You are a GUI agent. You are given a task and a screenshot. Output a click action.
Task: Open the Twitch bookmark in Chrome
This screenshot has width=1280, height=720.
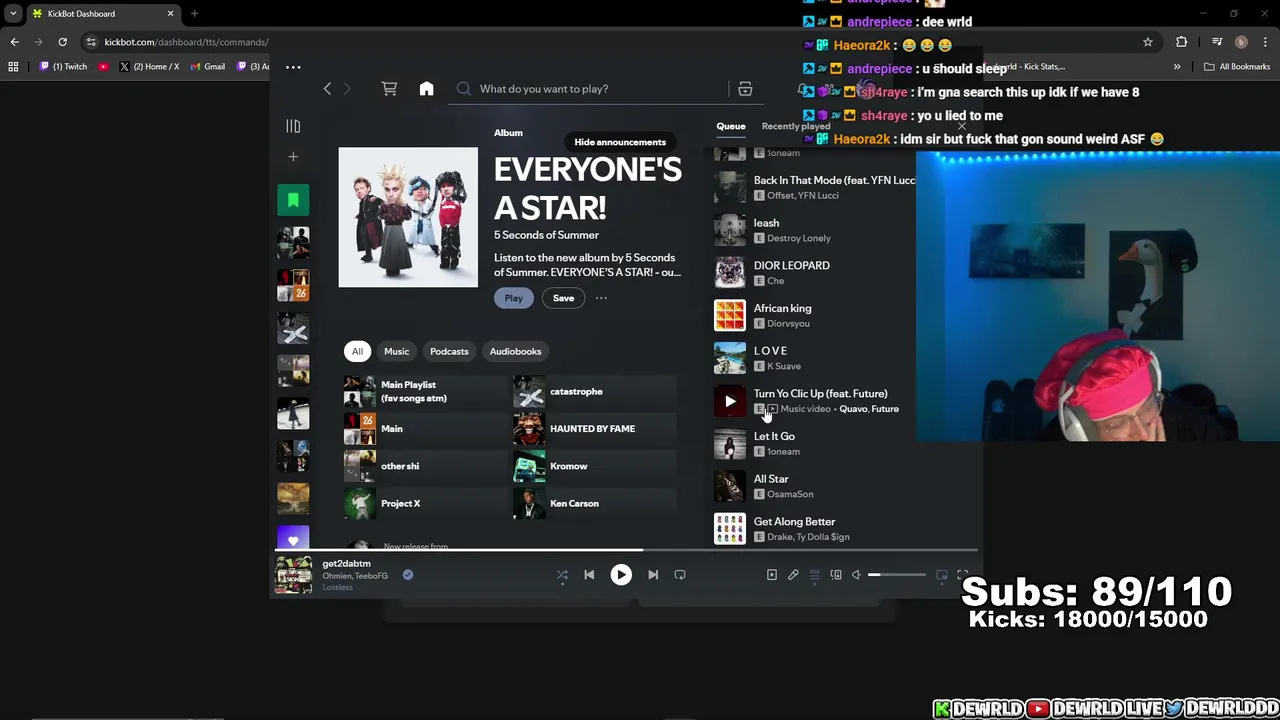pyautogui.click(x=63, y=67)
